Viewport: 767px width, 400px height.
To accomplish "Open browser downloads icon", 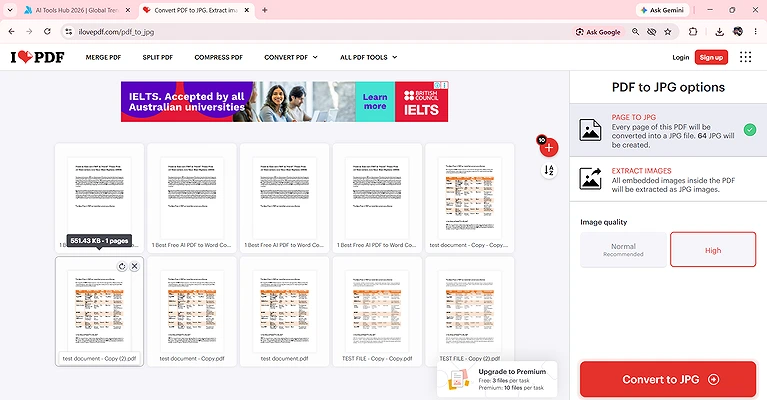I will coord(719,32).
